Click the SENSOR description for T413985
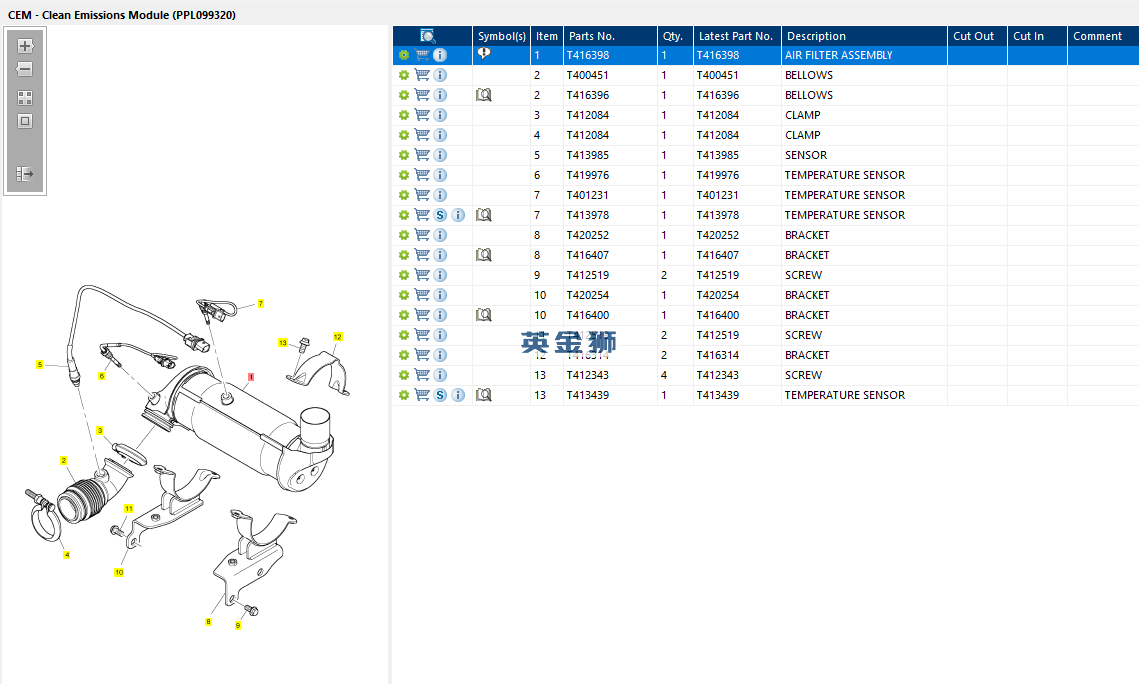 (x=806, y=155)
